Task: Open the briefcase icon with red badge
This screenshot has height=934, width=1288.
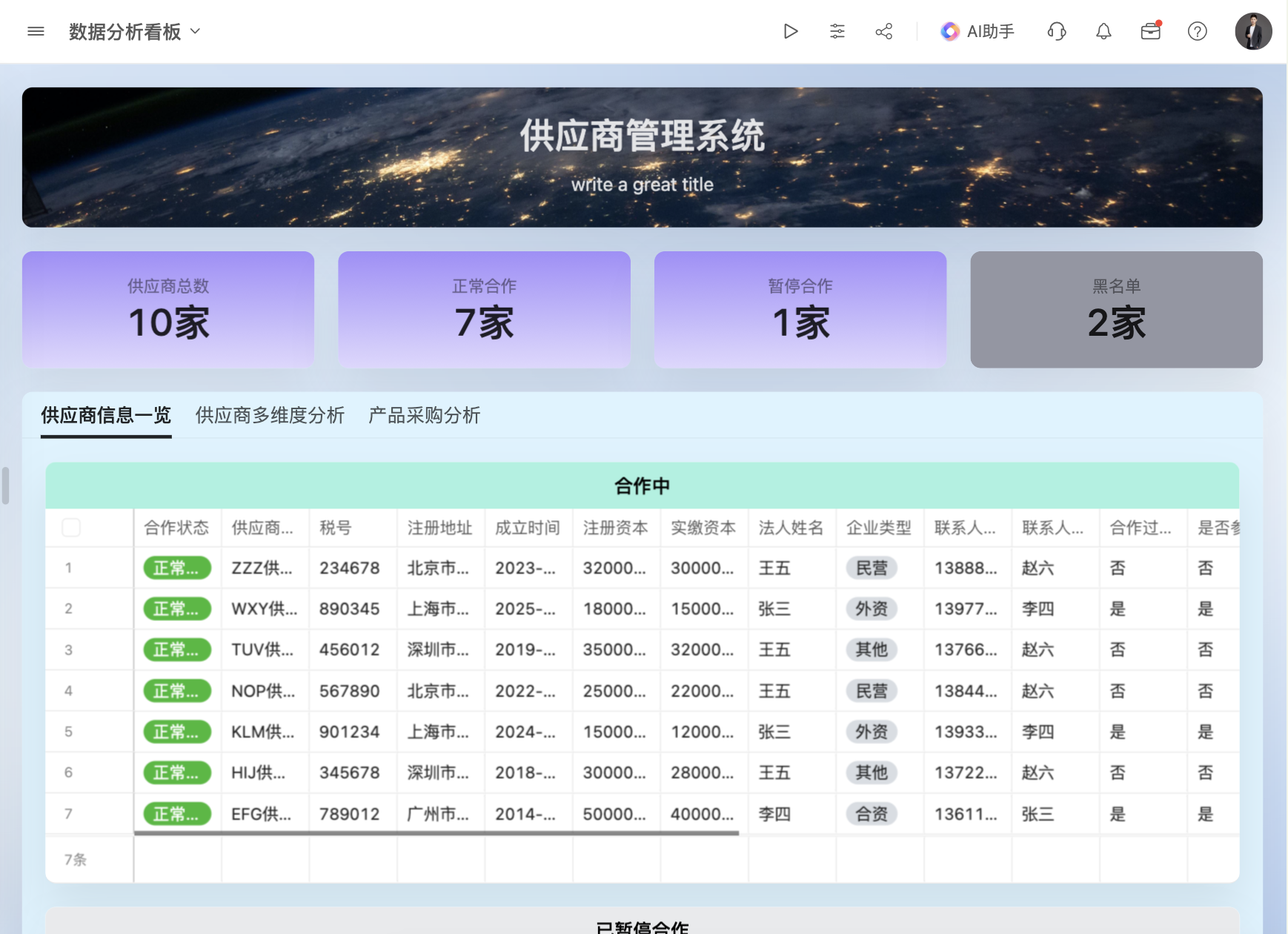Action: (x=1149, y=33)
